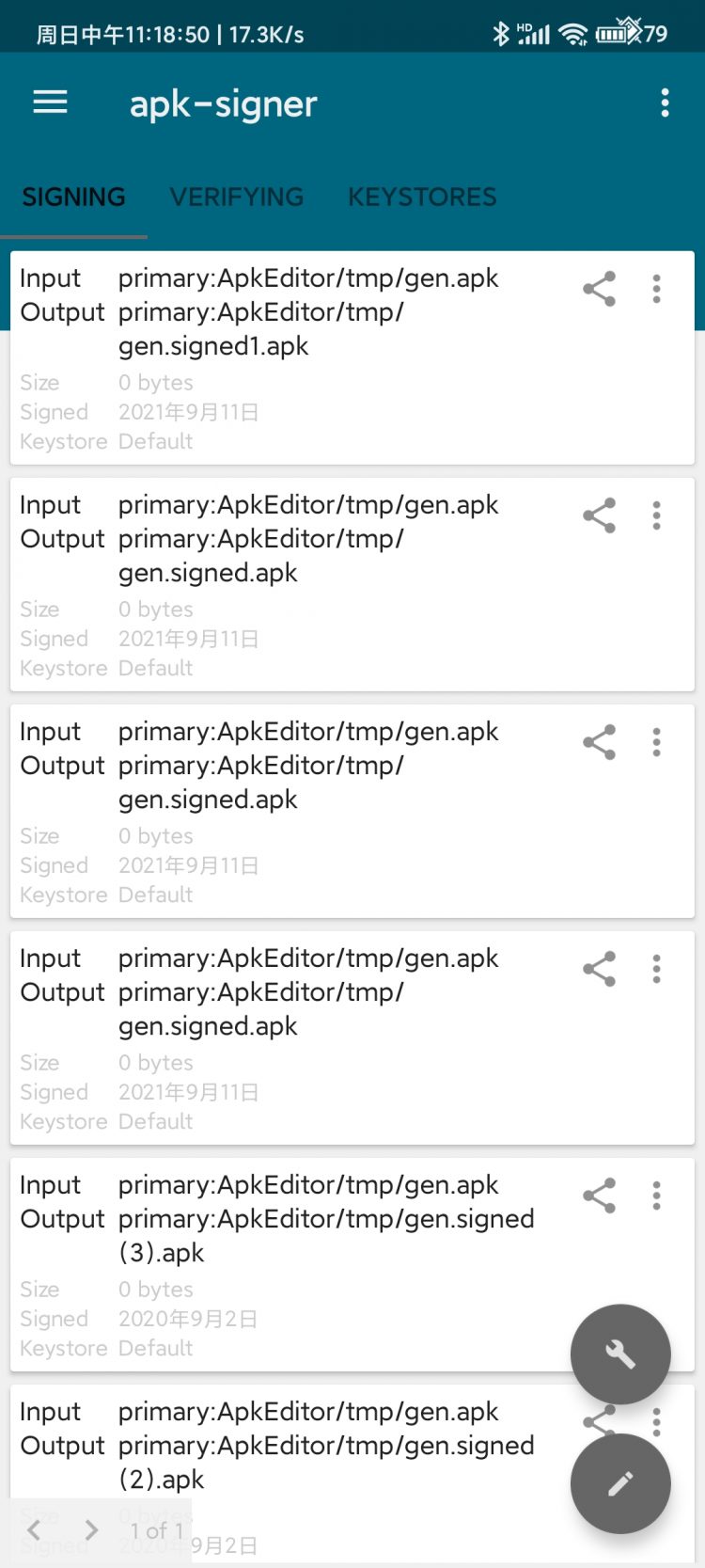
Task: Select the gen.signed(3).apk signing record
Action: [282, 1251]
